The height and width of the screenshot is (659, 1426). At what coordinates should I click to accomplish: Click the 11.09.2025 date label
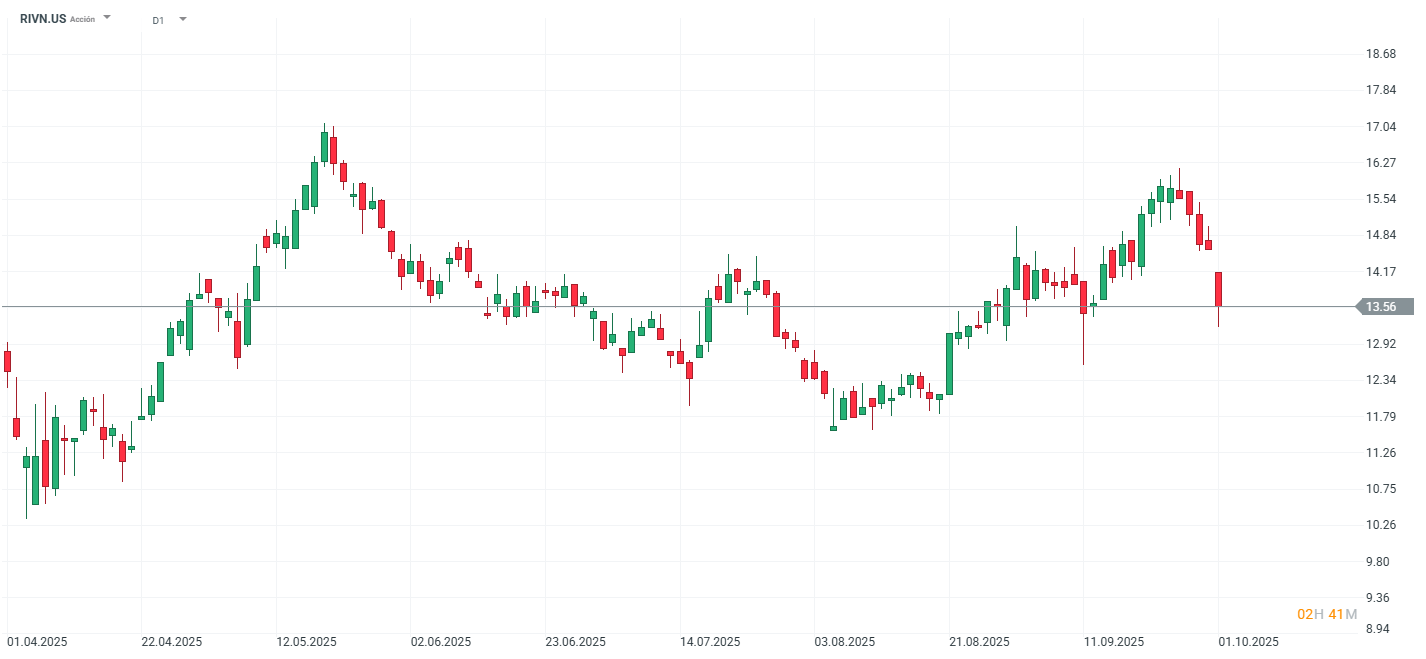pyautogui.click(x=1114, y=642)
